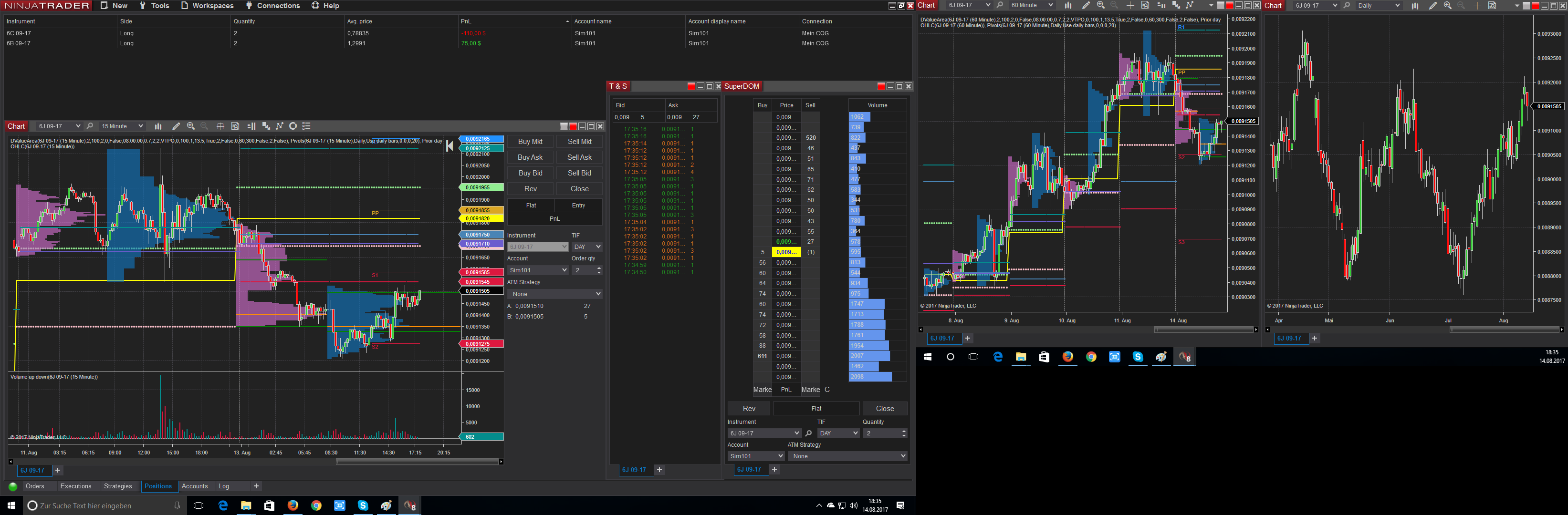
Task: Click gray link swatch in 15 Minute chart
Action: pos(564,126)
